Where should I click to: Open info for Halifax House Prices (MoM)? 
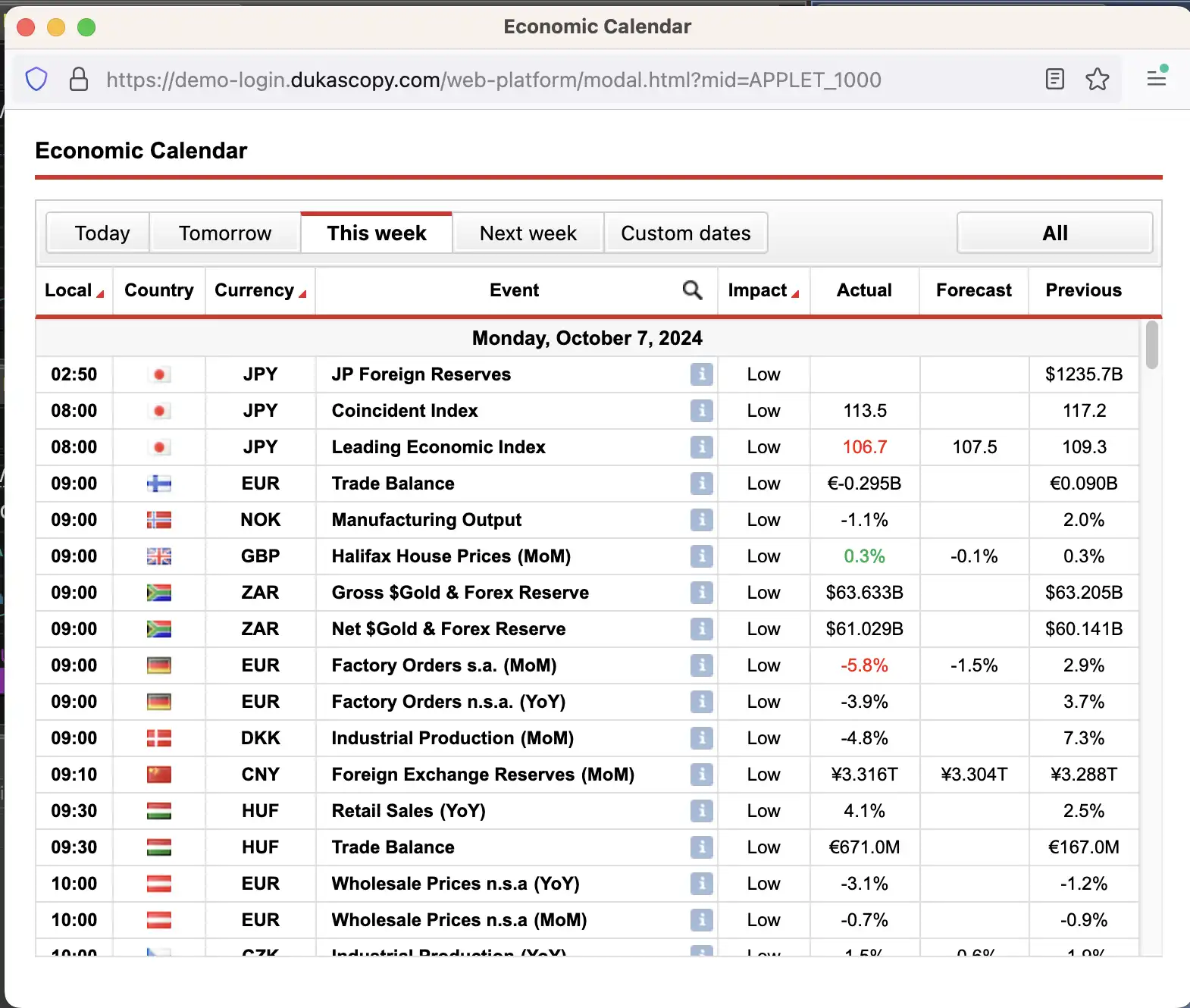pos(701,556)
